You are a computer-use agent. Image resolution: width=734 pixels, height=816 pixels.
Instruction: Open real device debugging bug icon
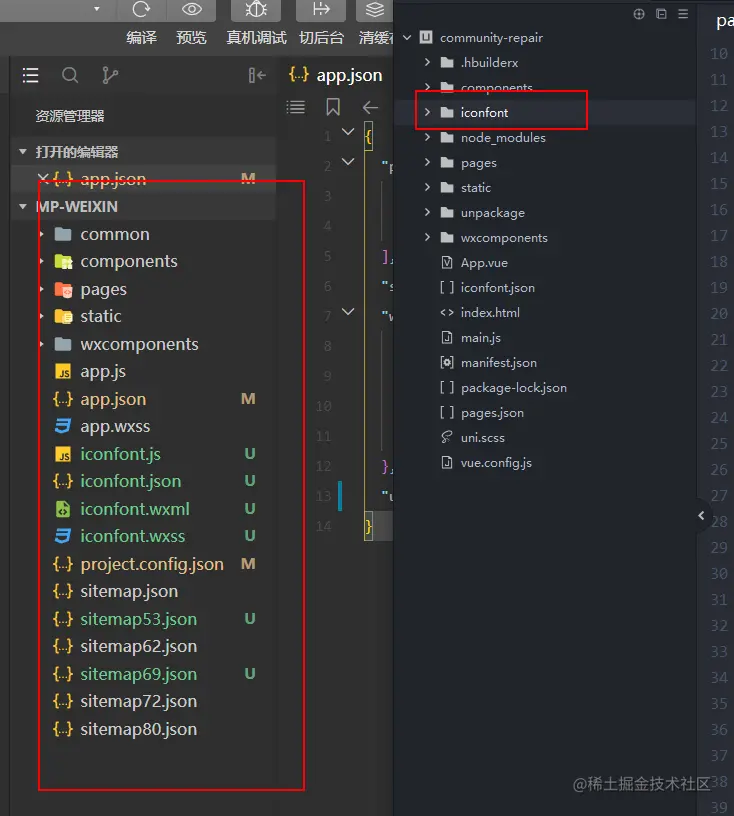pos(256,10)
